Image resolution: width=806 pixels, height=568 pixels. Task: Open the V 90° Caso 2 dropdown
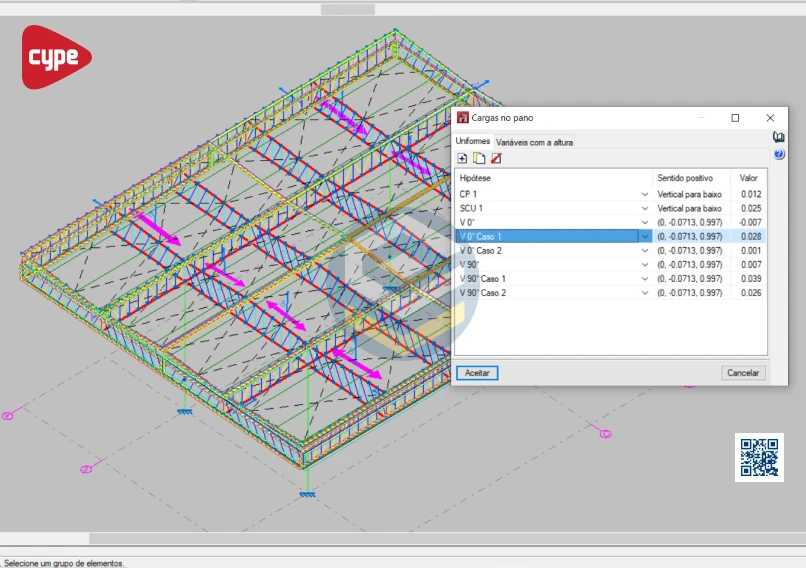645,293
